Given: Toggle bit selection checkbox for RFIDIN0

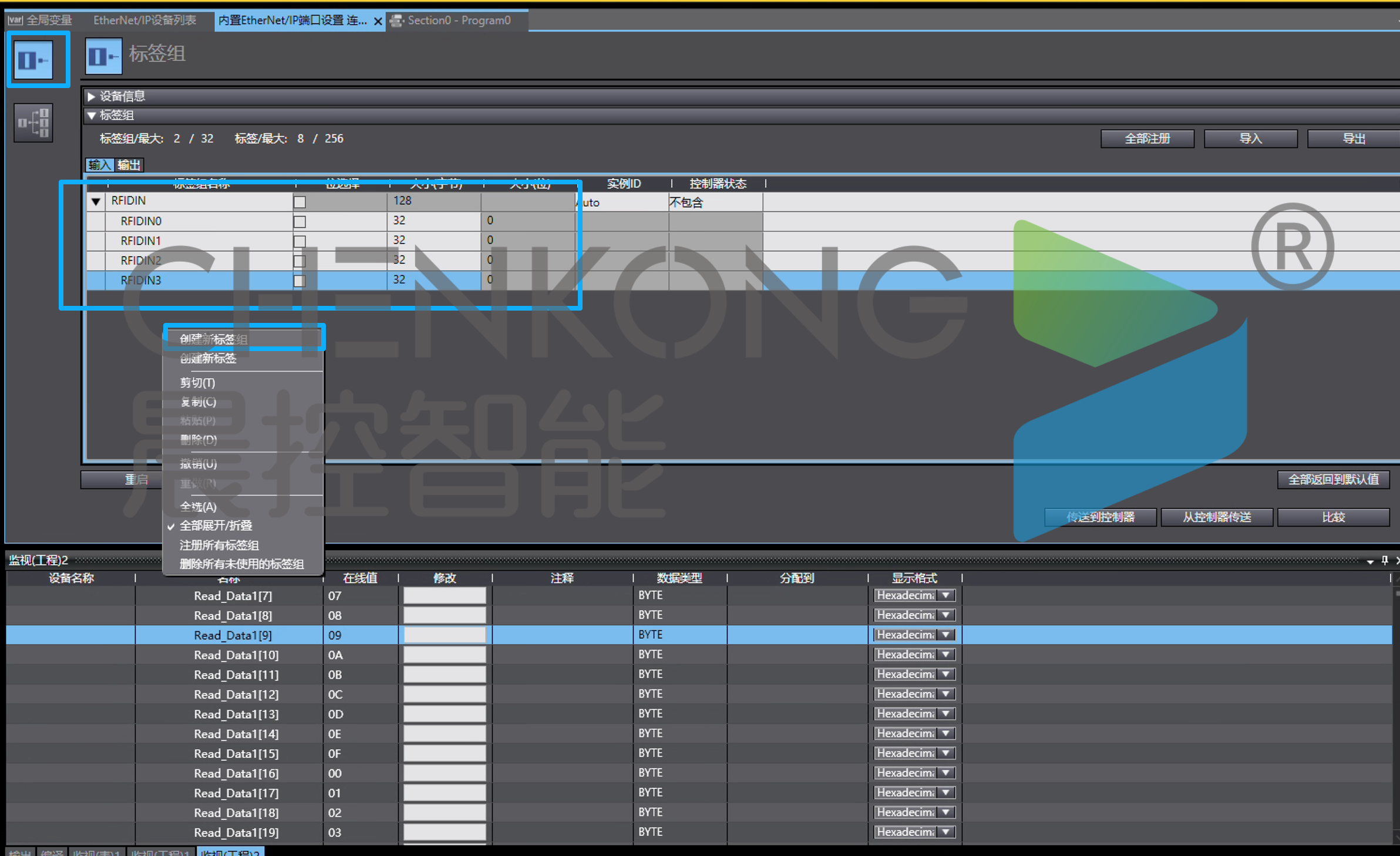Looking at the screenshot, I should coord(299,221).
